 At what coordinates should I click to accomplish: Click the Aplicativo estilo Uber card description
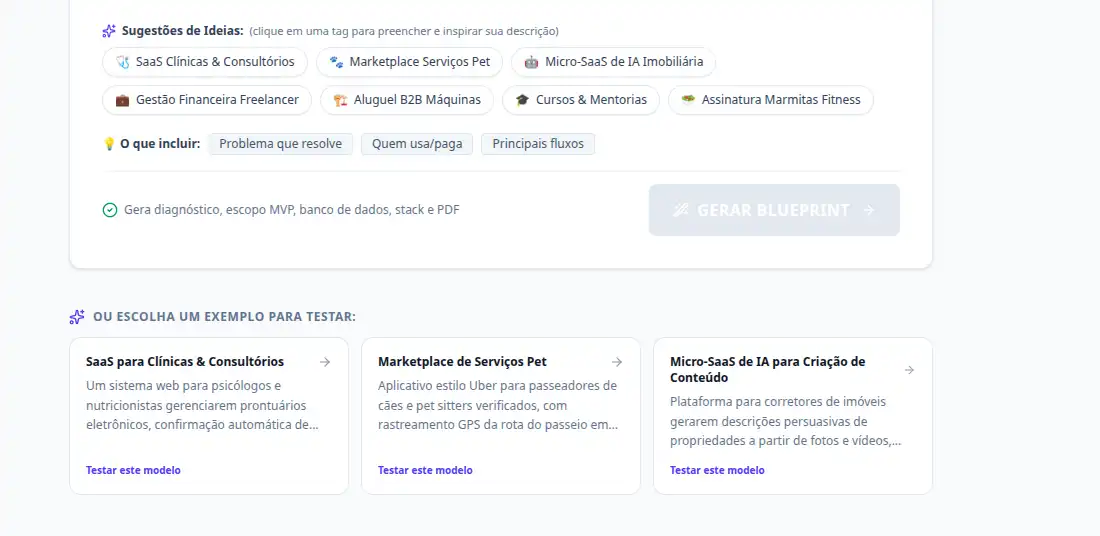pos(498,406)
